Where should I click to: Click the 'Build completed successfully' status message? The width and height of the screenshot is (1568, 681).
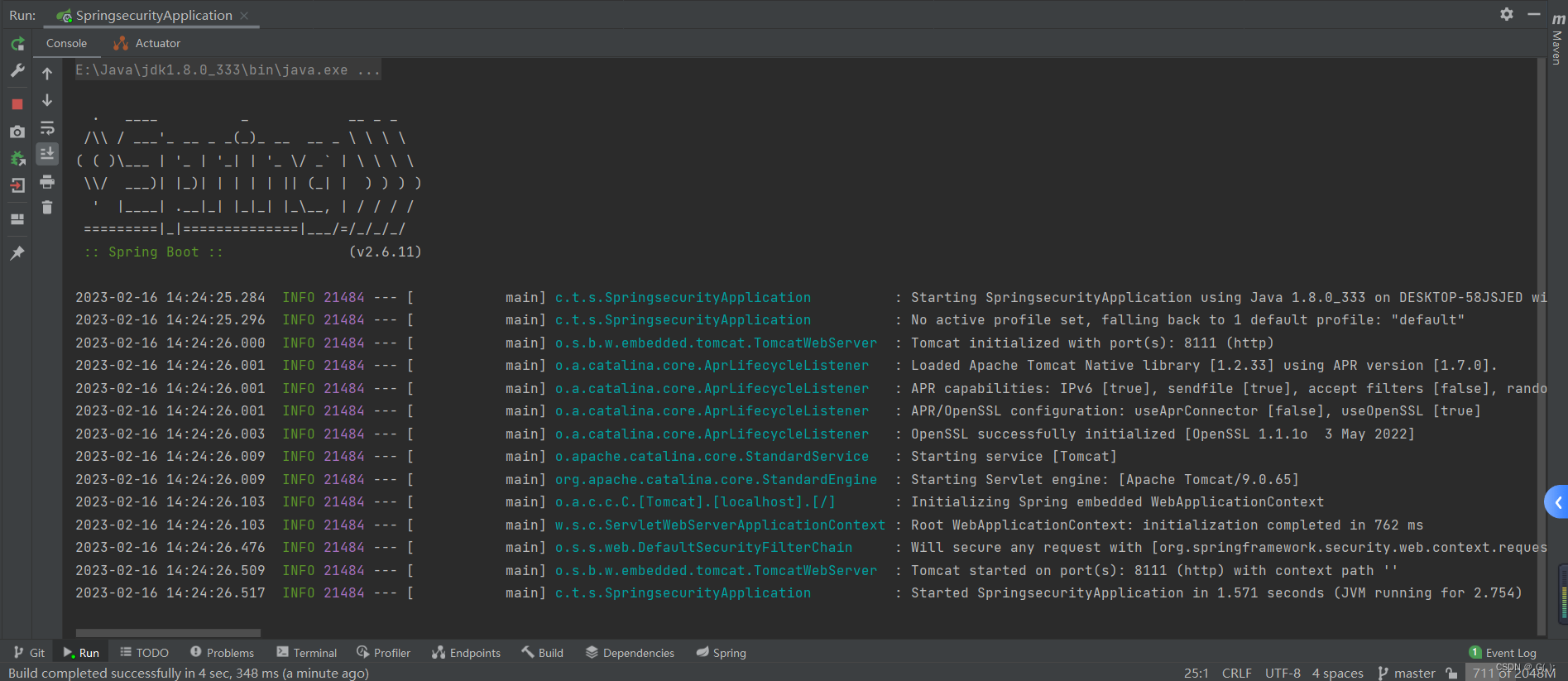tap(189, 674)
